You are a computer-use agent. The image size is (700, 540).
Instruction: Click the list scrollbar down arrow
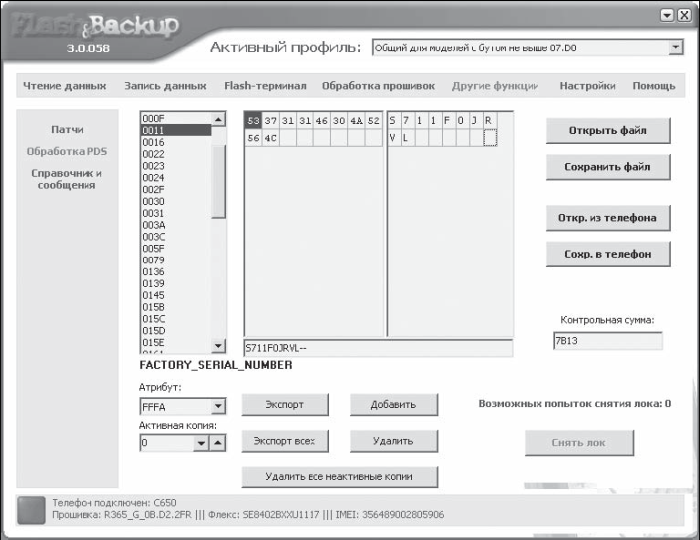point(218,345)
